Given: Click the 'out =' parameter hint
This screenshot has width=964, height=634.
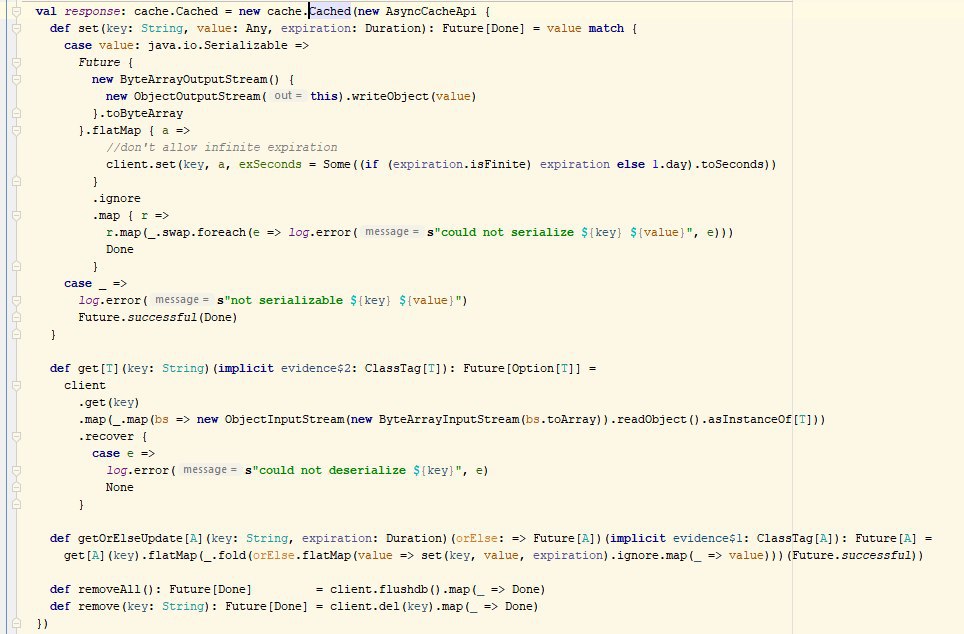Looking at the screenshot, I should click(288, 96).
